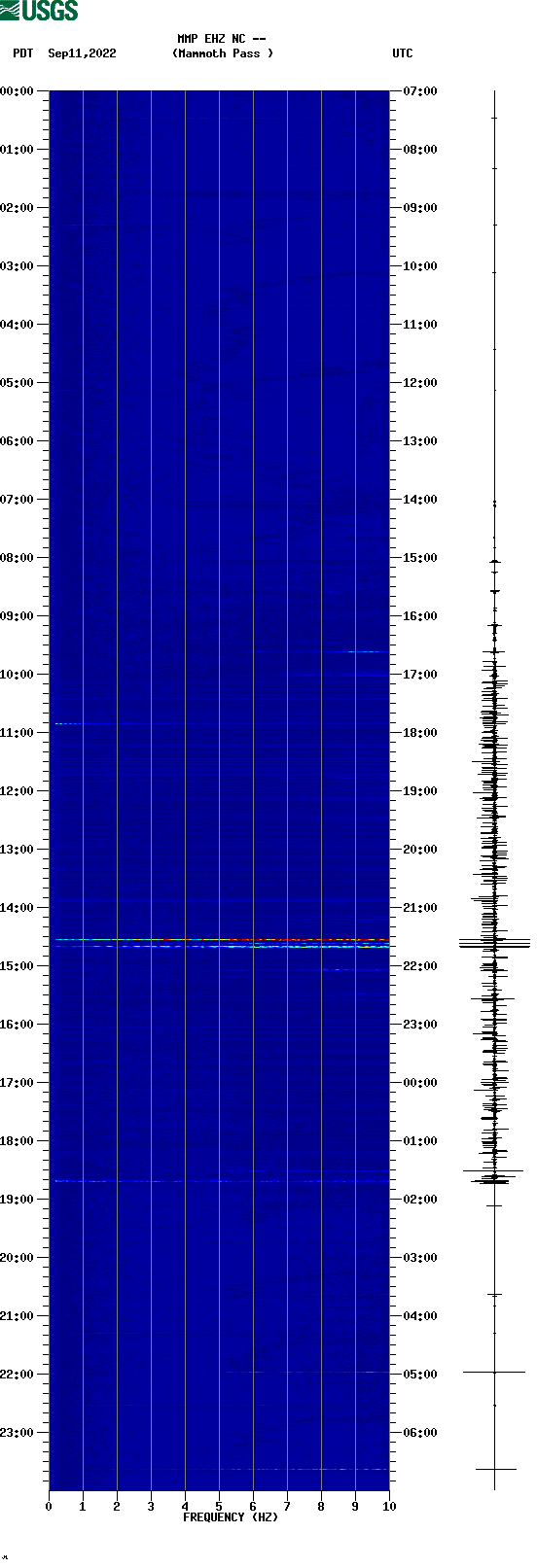
Task: Select the 3 Hz frequency tick label
Action: pos(151,1507)
